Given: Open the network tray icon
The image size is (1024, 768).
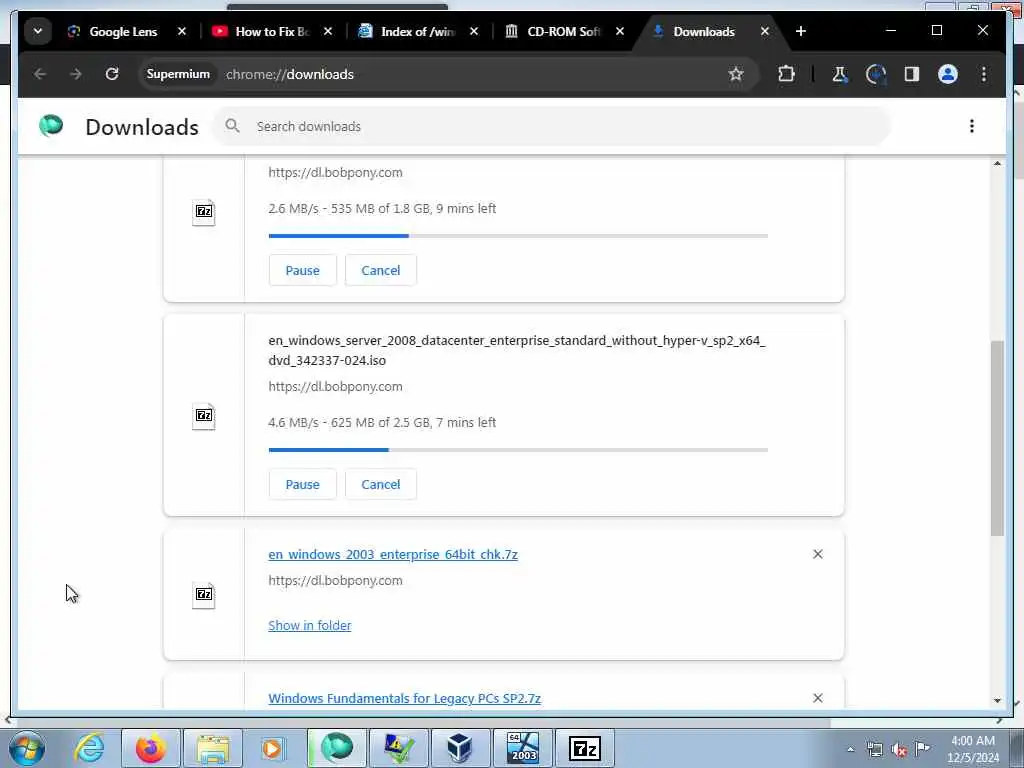Looking at the screenshot, I should (x=875, y=750).
